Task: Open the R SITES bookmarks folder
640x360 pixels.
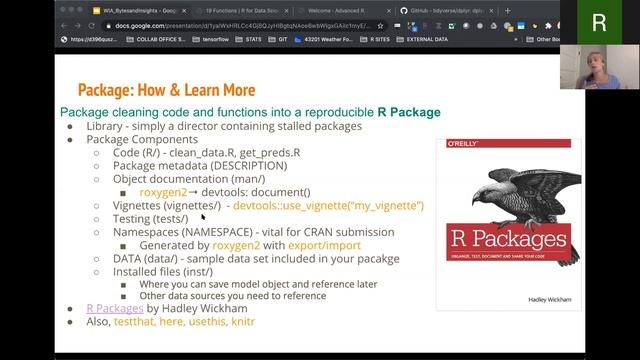Action: (375, 40)
